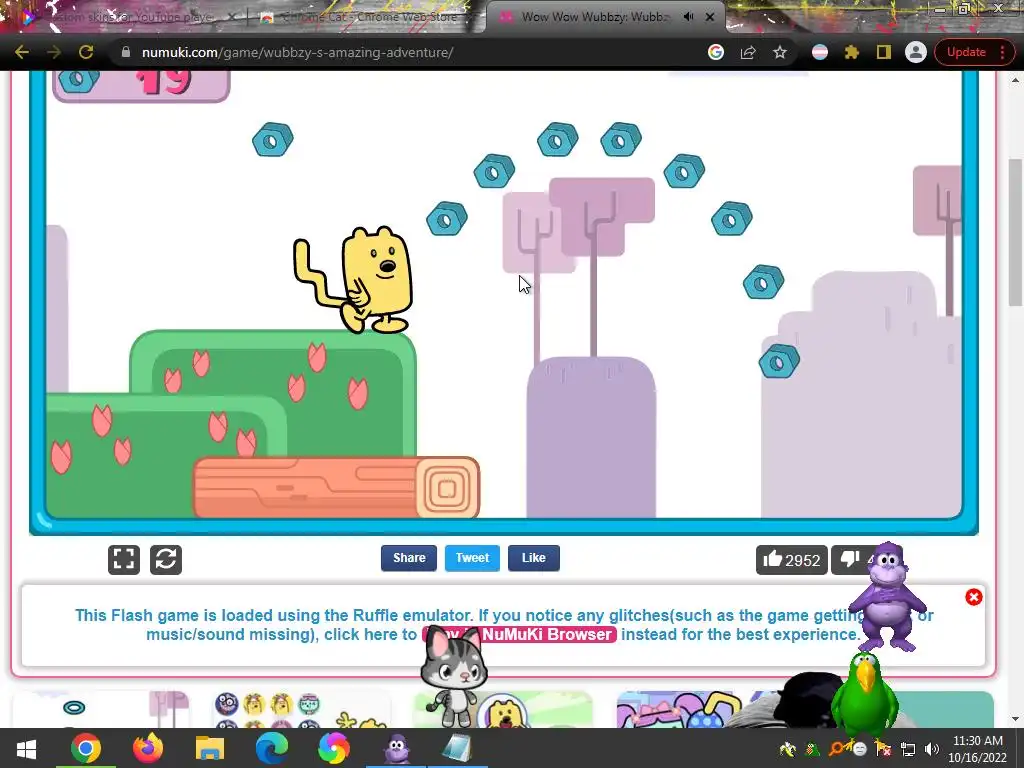Close the Wow Wow Wubbzy tab
Image resolution: width=1024 pixels, height=768 pixels.
[x=710, y=17]
